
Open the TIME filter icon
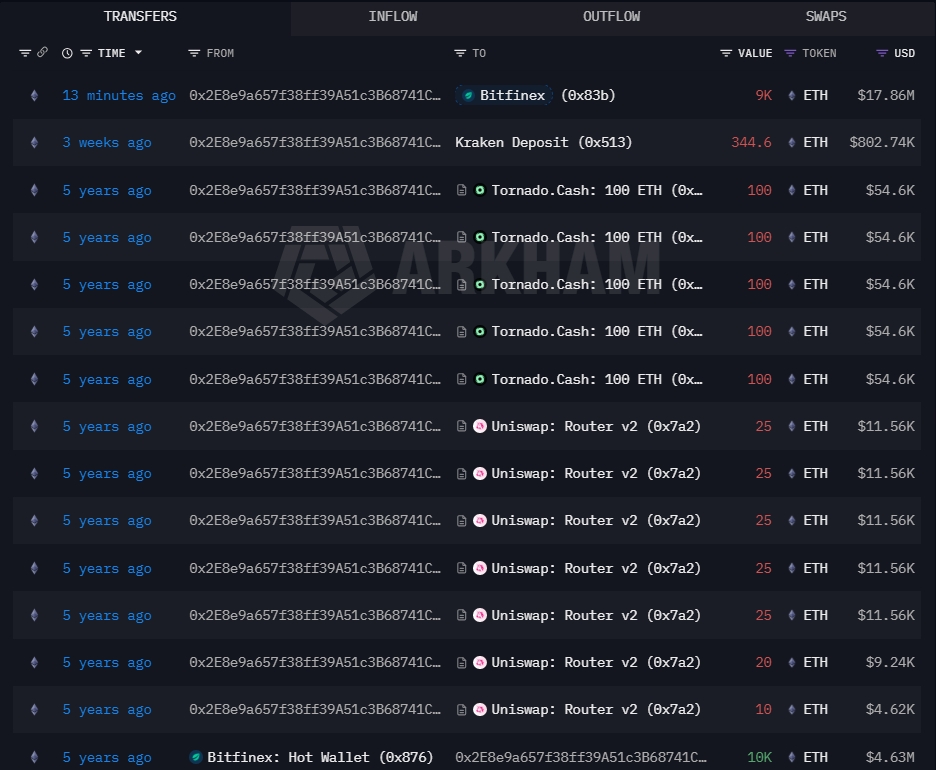[x=86, y=53]
